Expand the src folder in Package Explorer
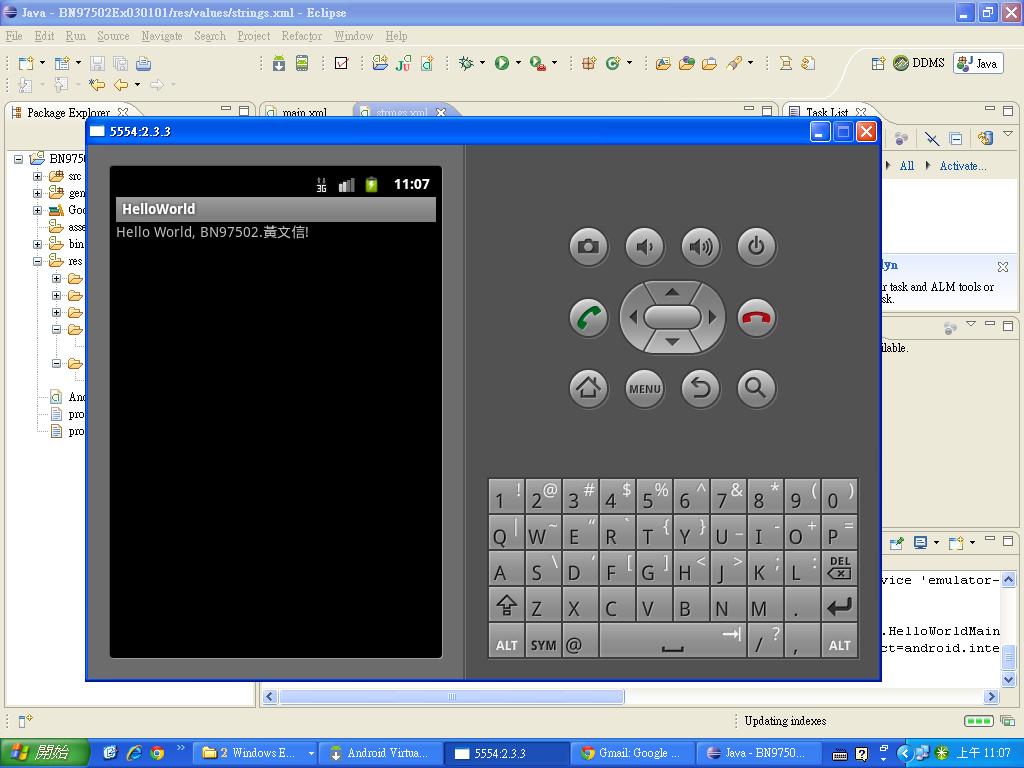The image size is (1024, 768). [38, 176]
